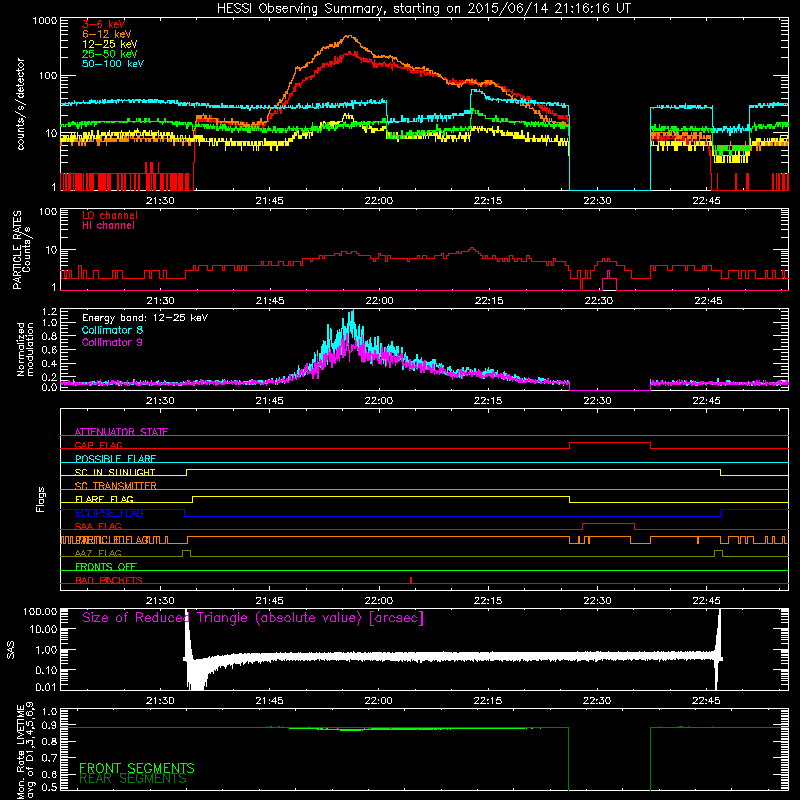Select the GAP FLAG label

point(98,445)
